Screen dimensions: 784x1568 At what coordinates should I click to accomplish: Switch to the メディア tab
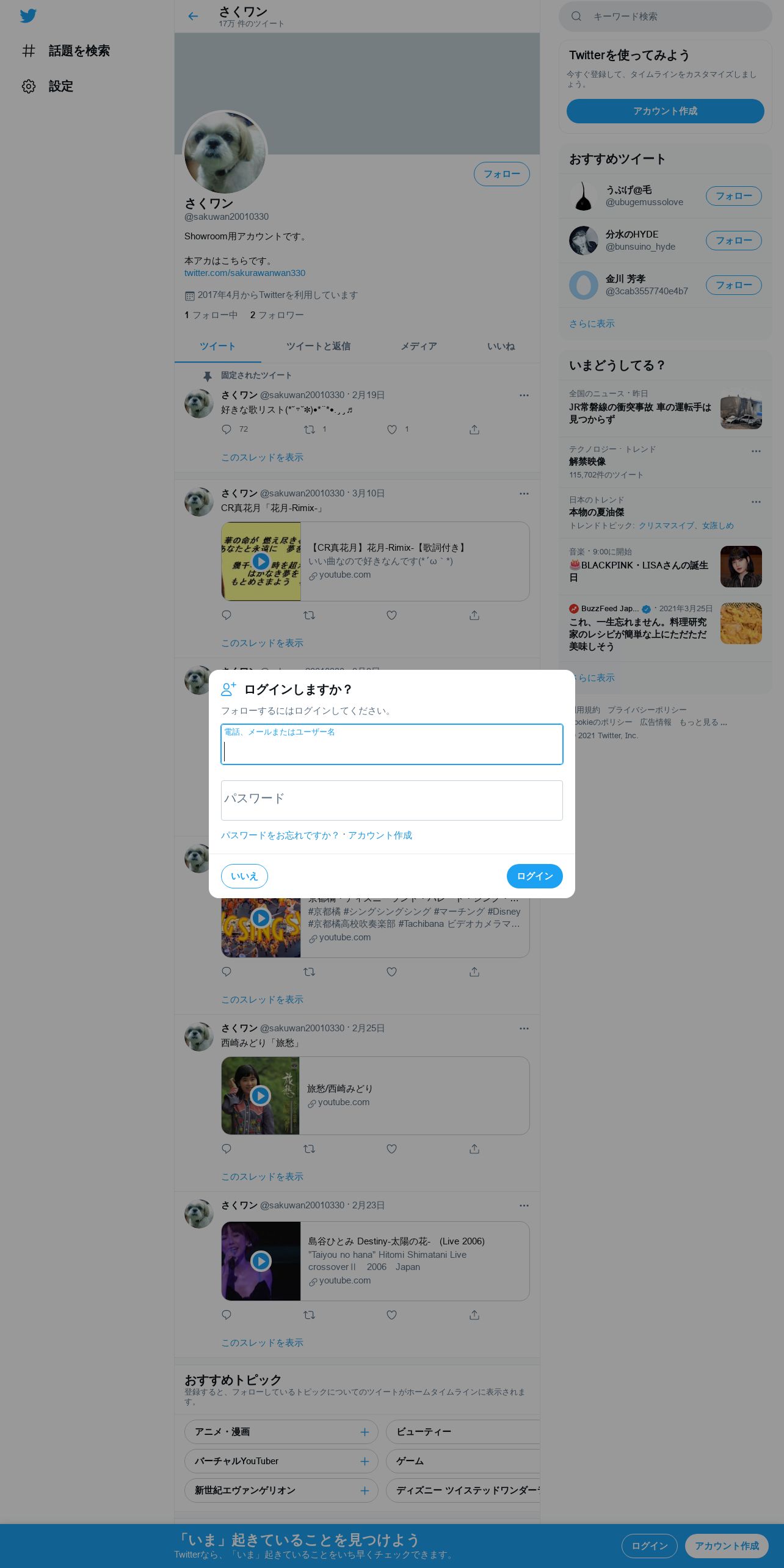pos(418,346)
